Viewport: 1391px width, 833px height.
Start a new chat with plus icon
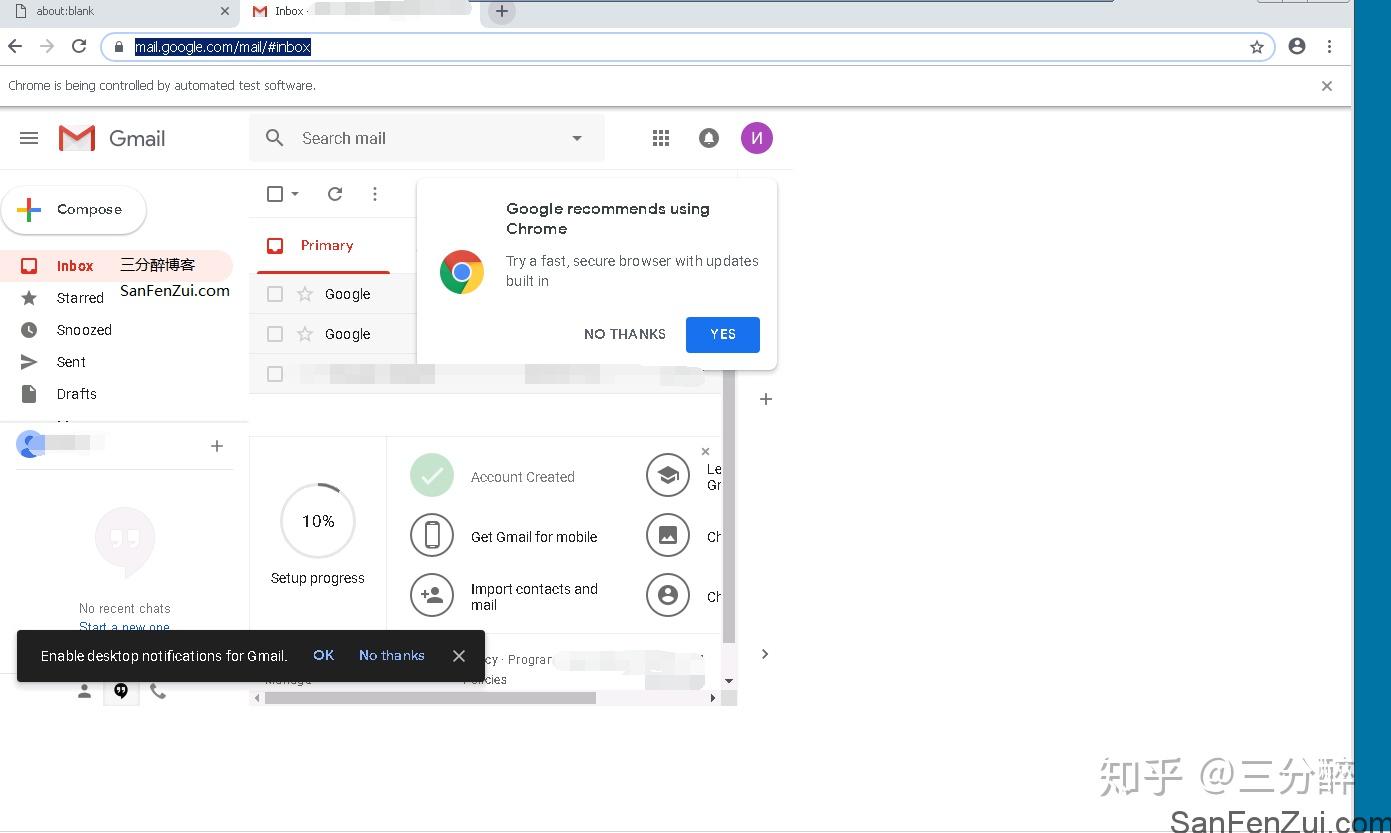tap(217, 446)
